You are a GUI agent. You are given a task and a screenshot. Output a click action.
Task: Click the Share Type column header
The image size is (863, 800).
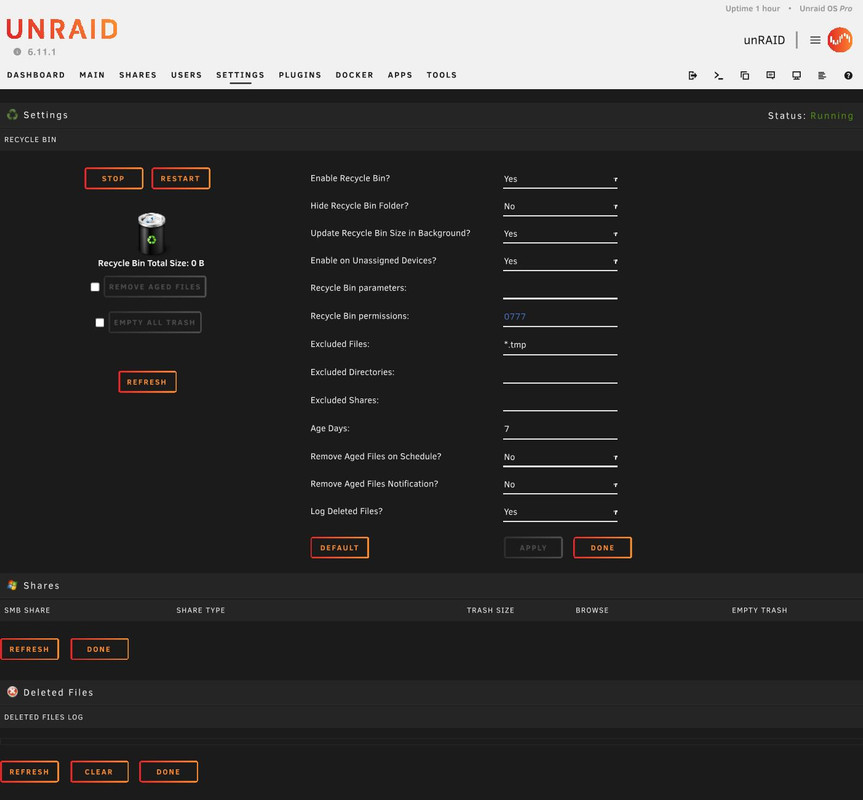(x=200, y=610)
